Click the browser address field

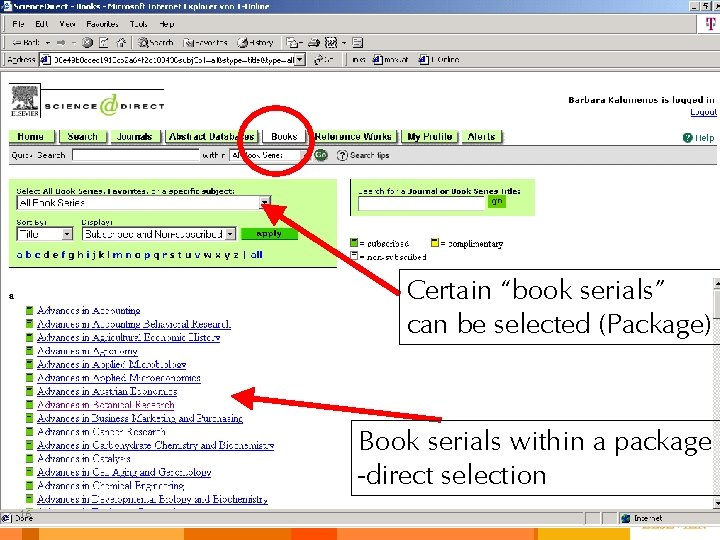point(168,60)
